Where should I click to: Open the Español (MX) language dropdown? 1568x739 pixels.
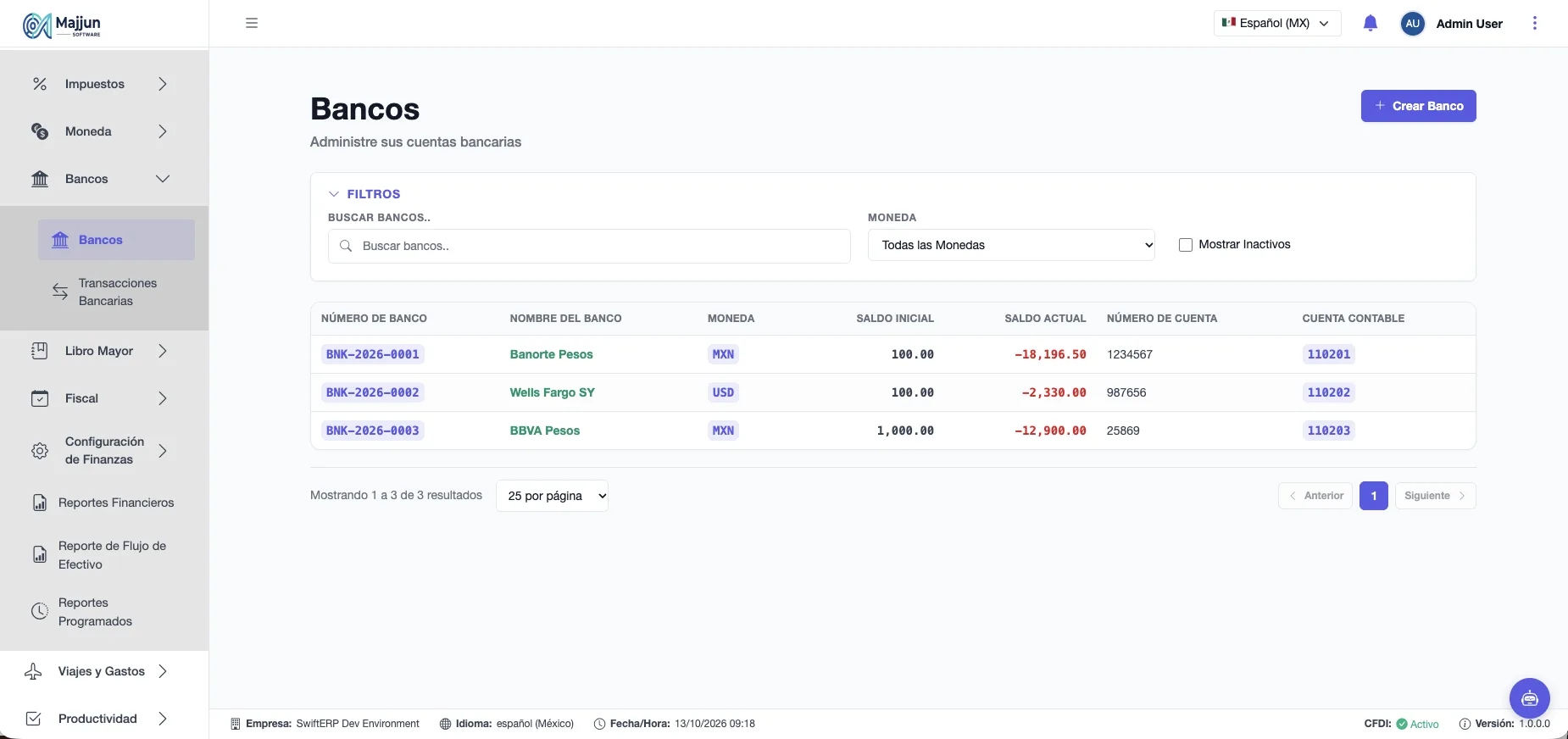click(1277, 23)
